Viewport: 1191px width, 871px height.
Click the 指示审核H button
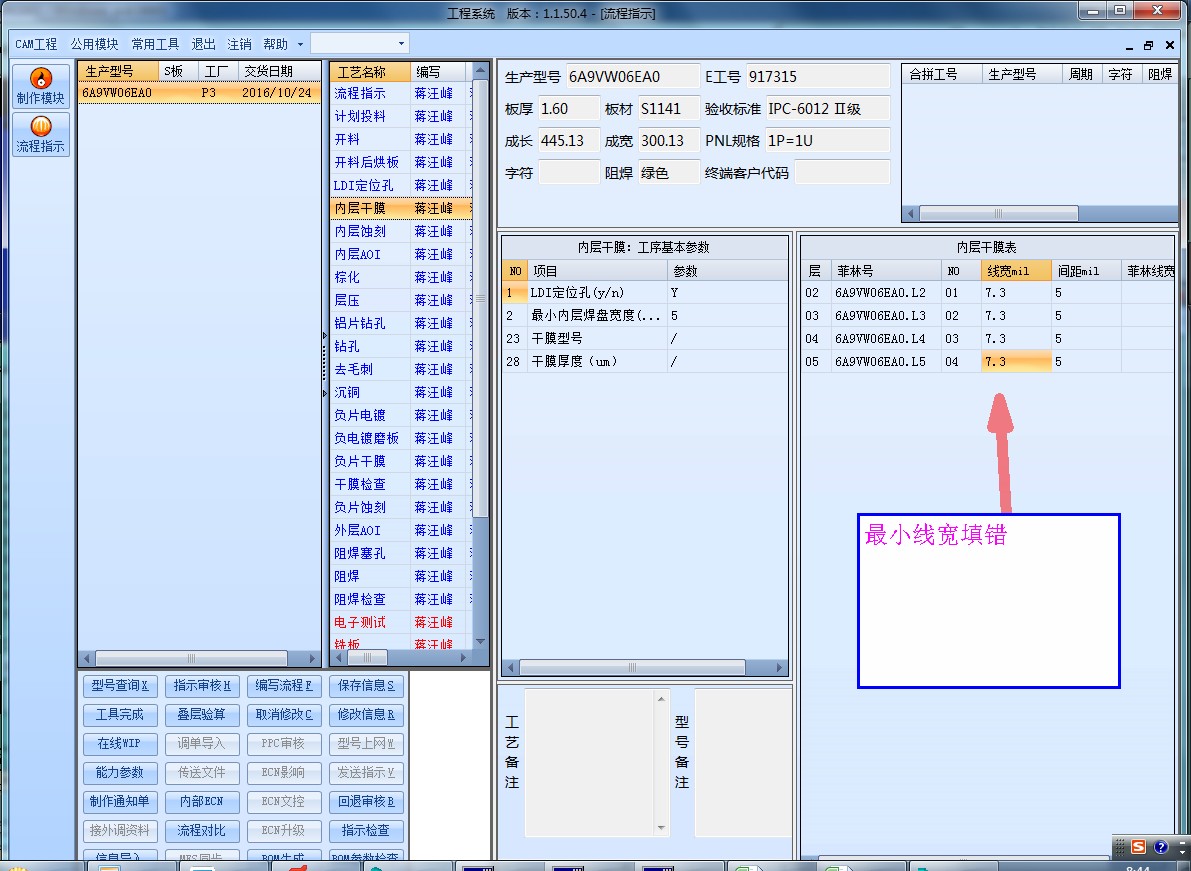pos(202,686)
